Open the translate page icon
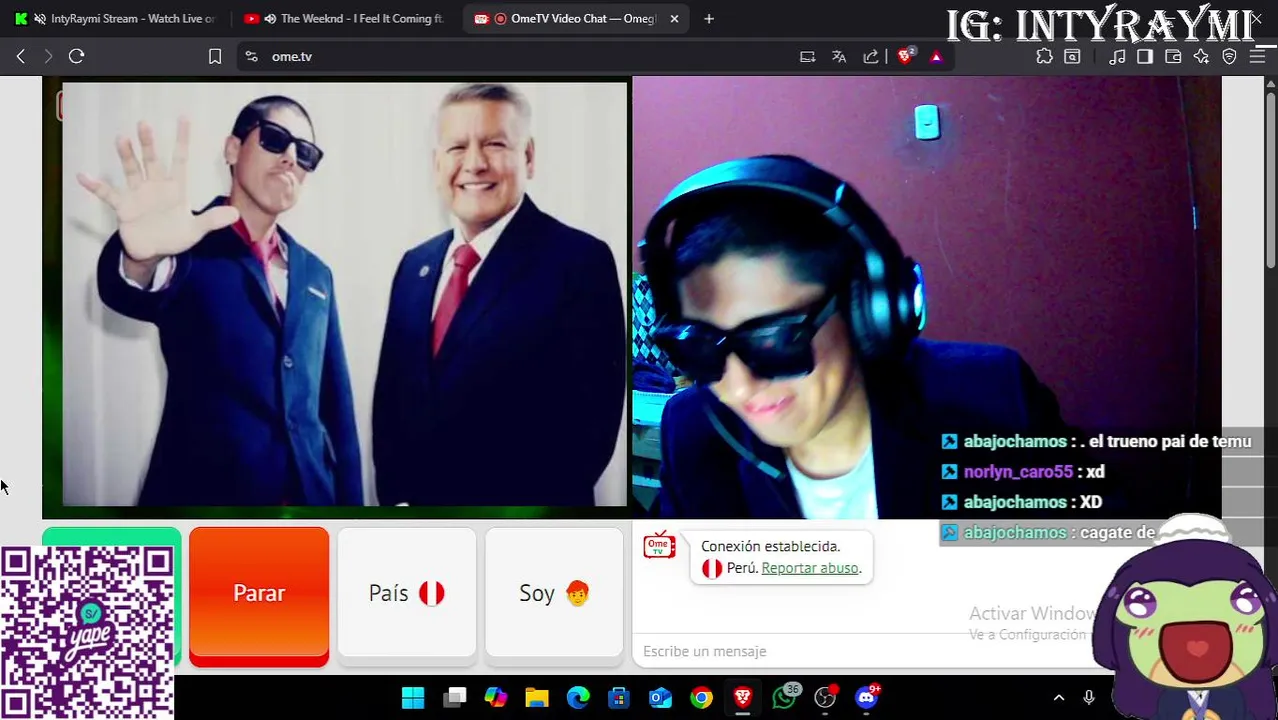 click(839, 57)
